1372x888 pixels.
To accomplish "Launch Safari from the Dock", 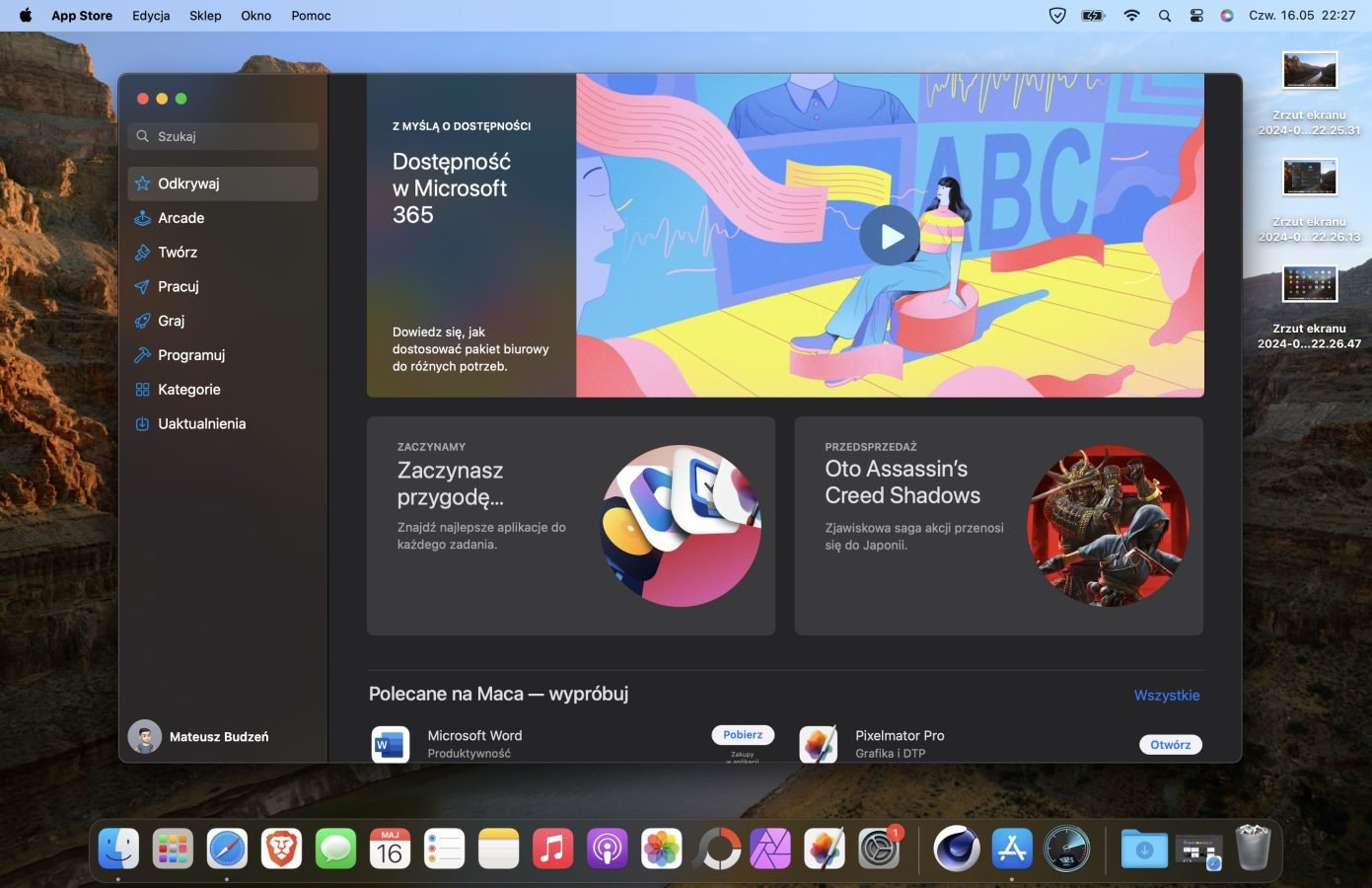I will pos(227,849).
